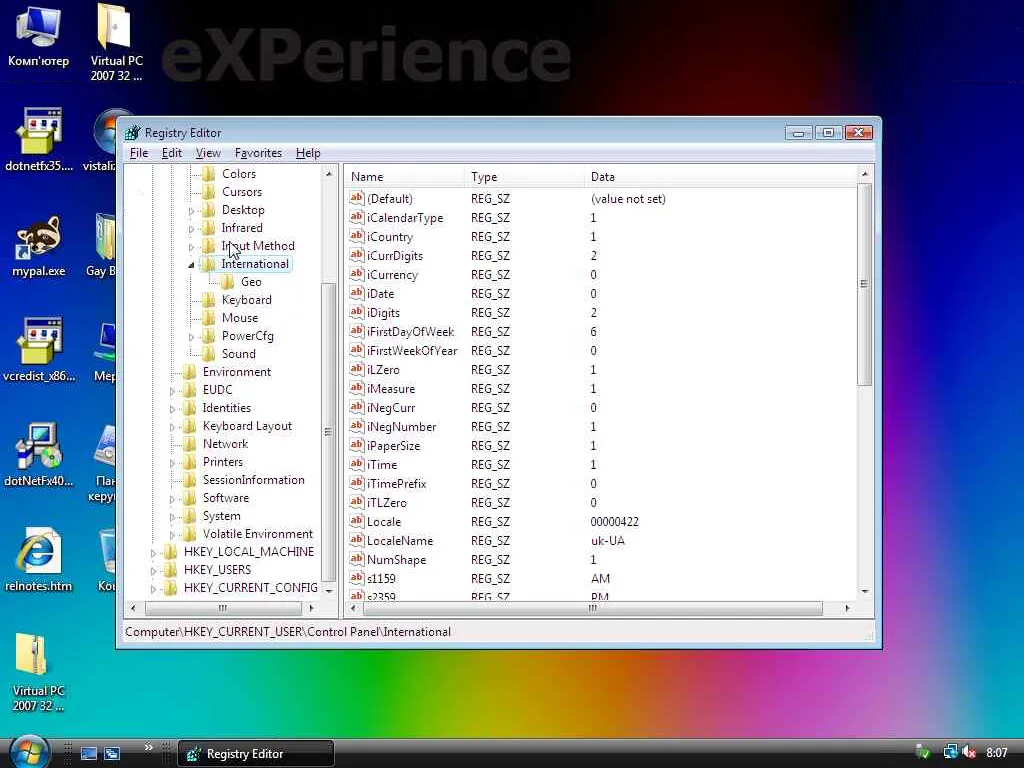Image resolution: width=1024 pixels, height=768 pixels.
Task: Select the NumShape value
Action: [396, 560]
